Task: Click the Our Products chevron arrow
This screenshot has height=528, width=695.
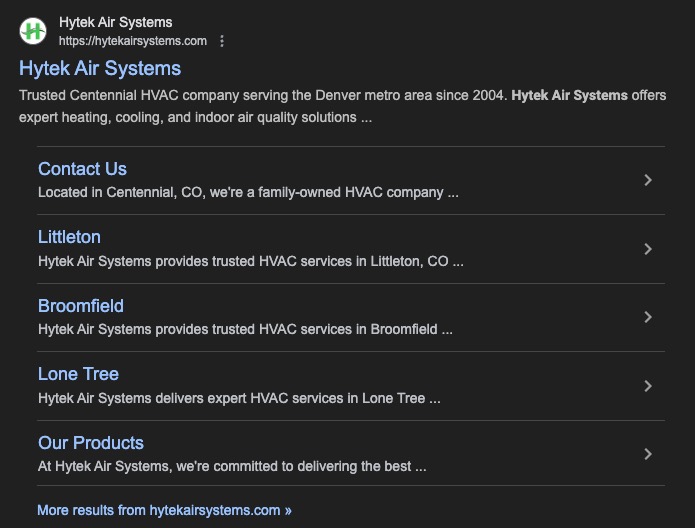Action: (648, 454)
